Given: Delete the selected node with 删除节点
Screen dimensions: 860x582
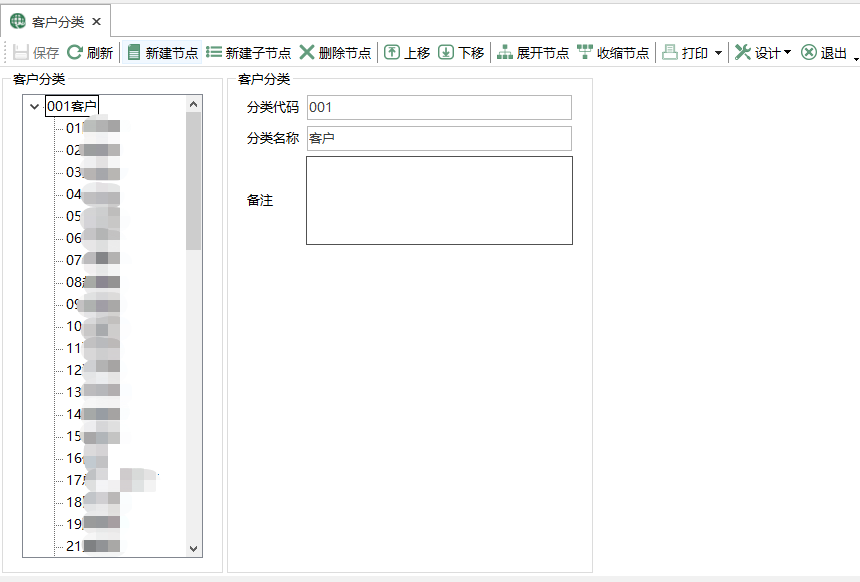Looking at the screenshot, I should pos(335,53).
